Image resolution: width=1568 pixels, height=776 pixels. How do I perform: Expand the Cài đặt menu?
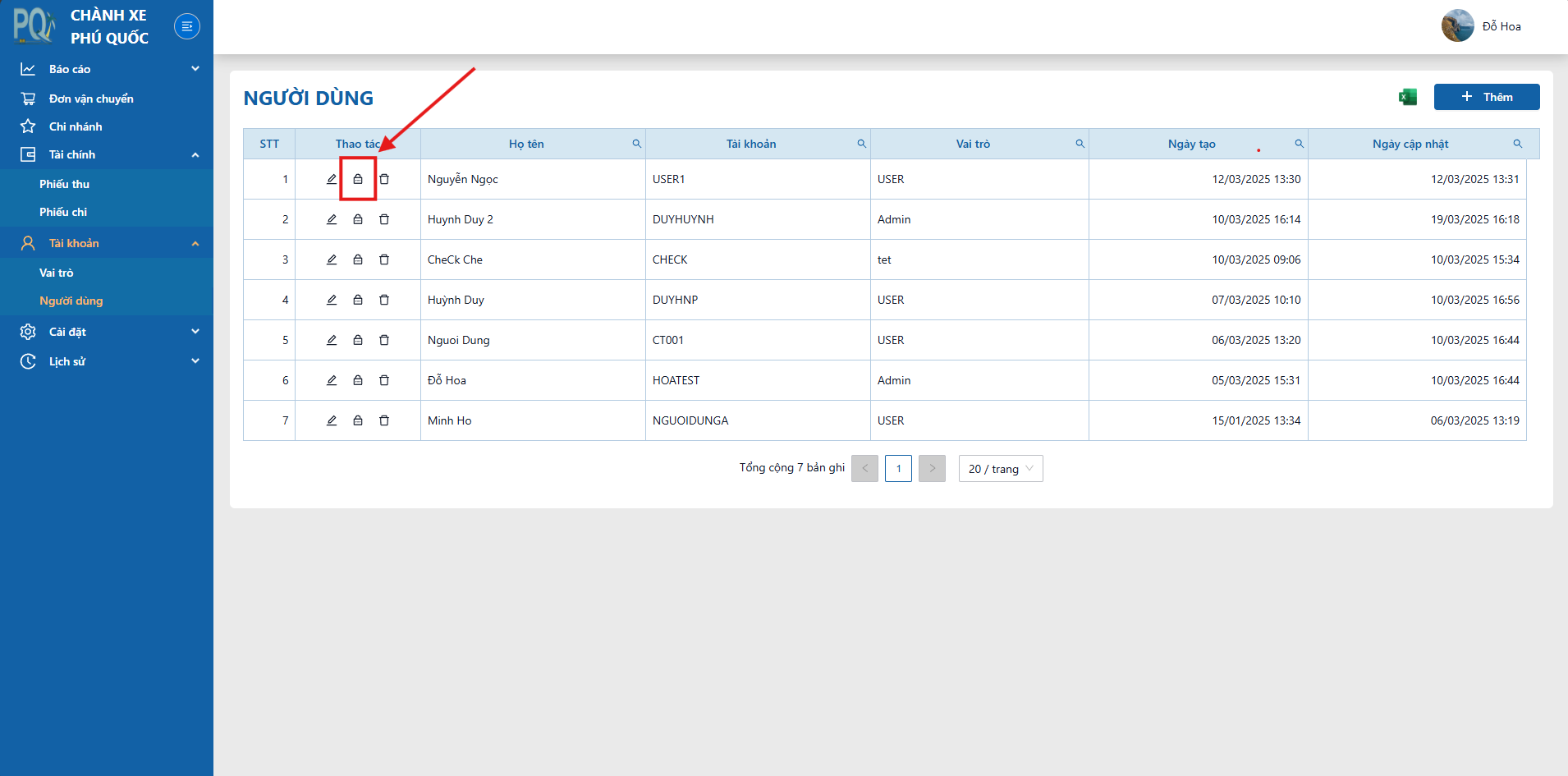(x=107, y=332)
